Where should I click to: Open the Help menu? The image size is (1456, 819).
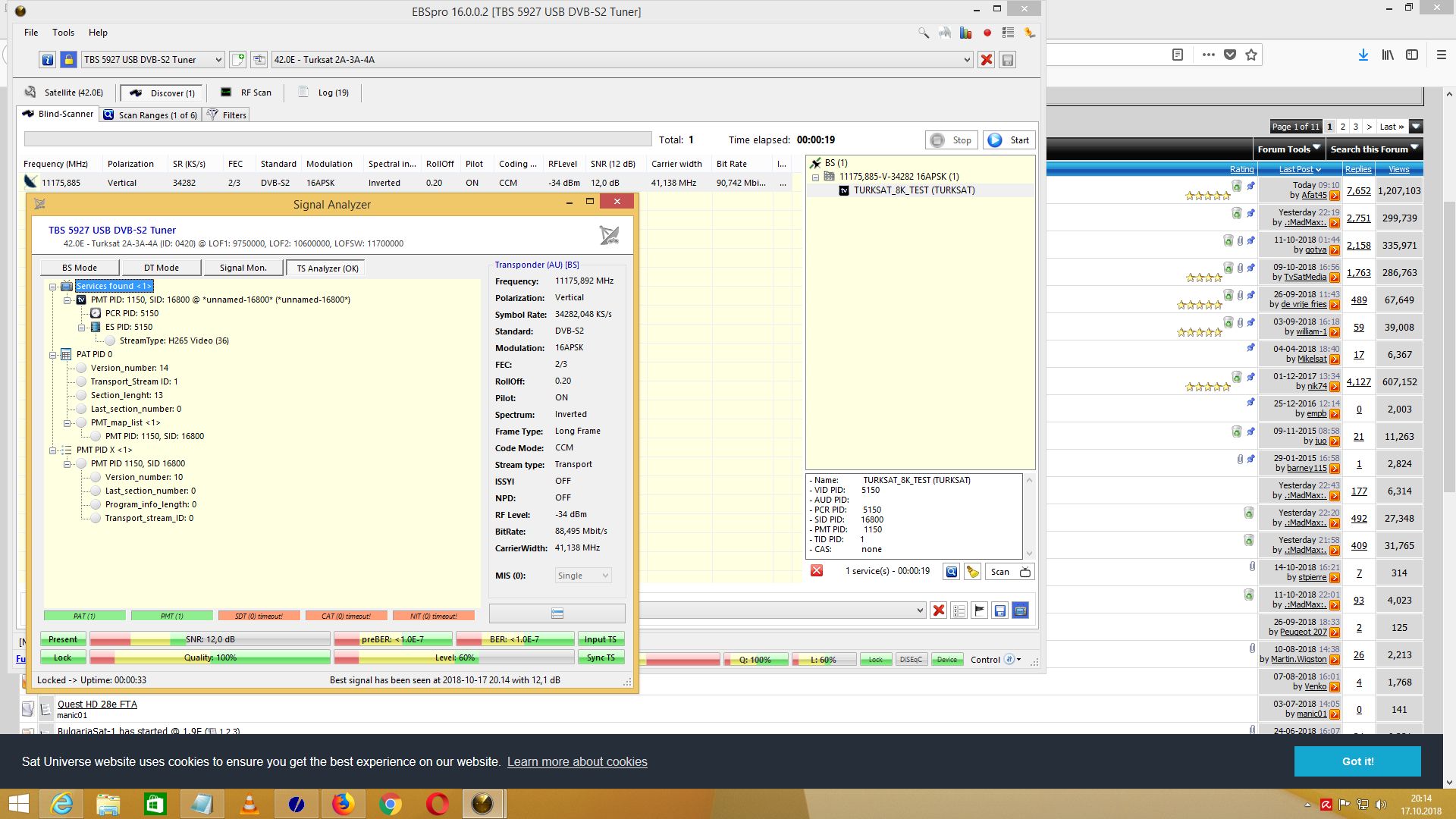pos(98,33)
